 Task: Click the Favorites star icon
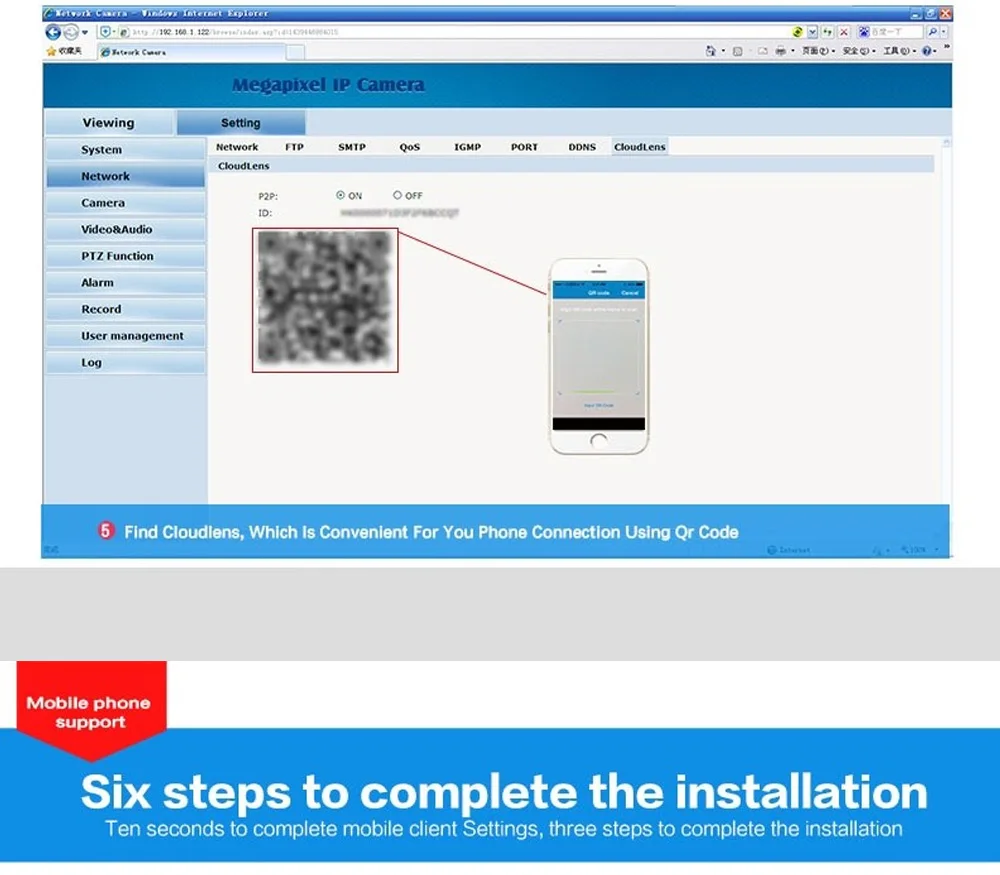point(51,51)
